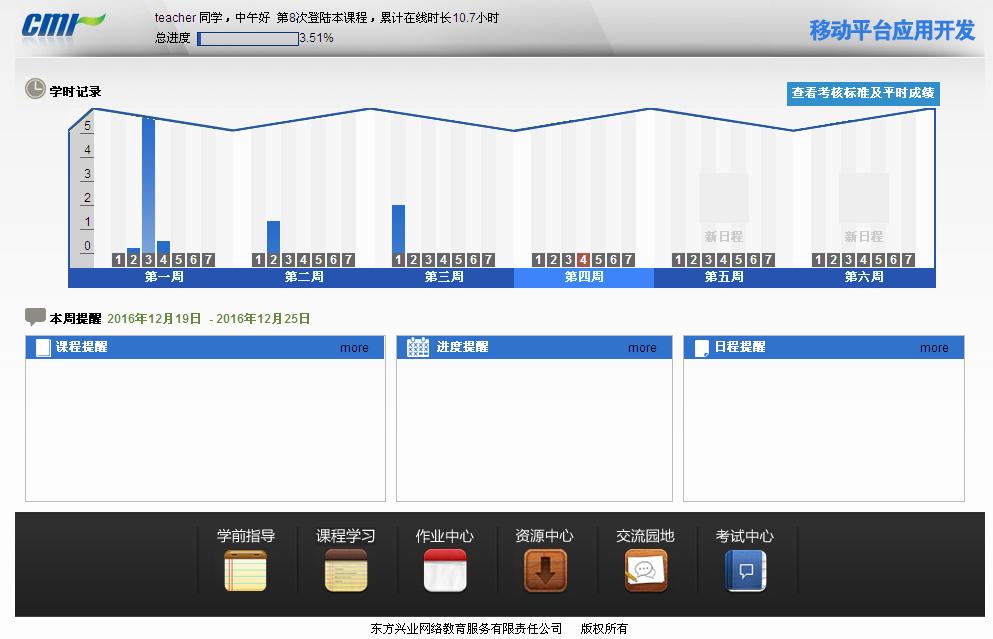The width and height of the screenshot is (993, 639).
Task: Click the teacher greeting text
Action: pyautogui.click(x=326, y=18)
